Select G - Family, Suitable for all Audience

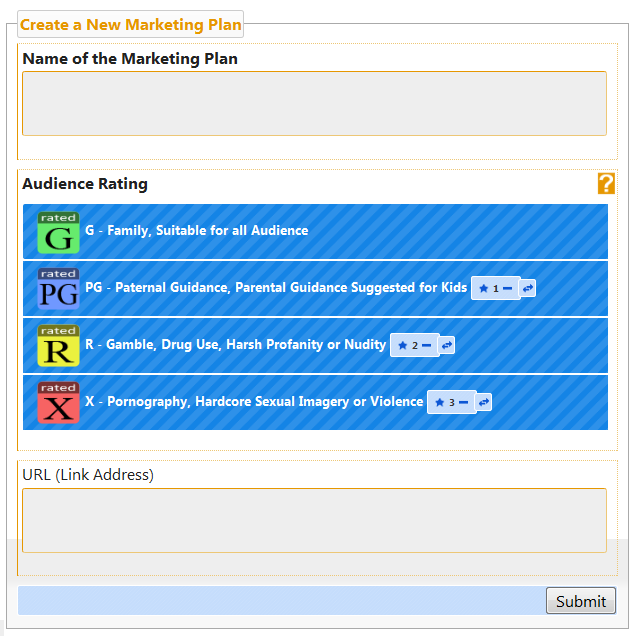pos(315,232)
